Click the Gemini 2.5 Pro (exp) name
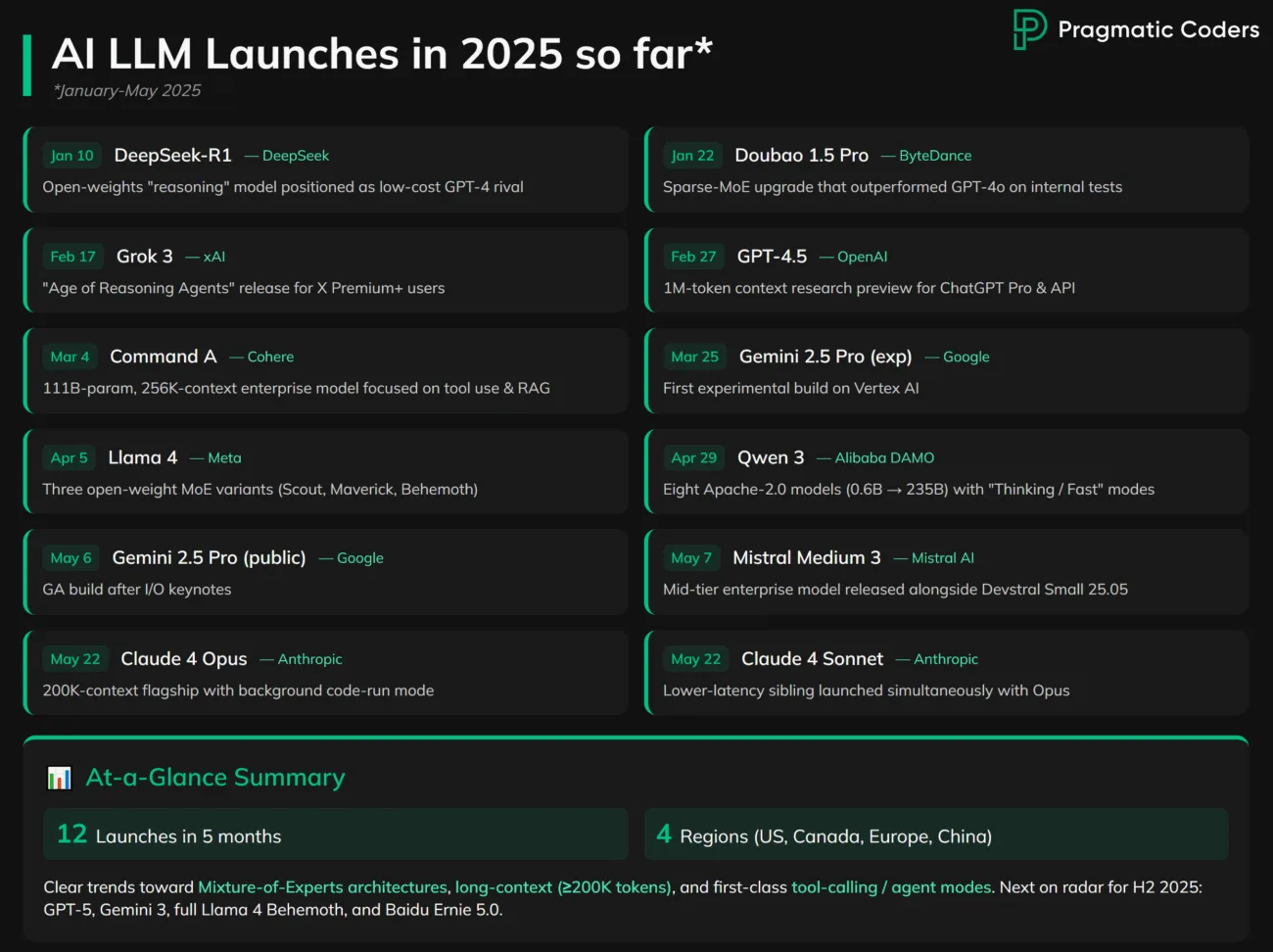 (x=825, y=357)
